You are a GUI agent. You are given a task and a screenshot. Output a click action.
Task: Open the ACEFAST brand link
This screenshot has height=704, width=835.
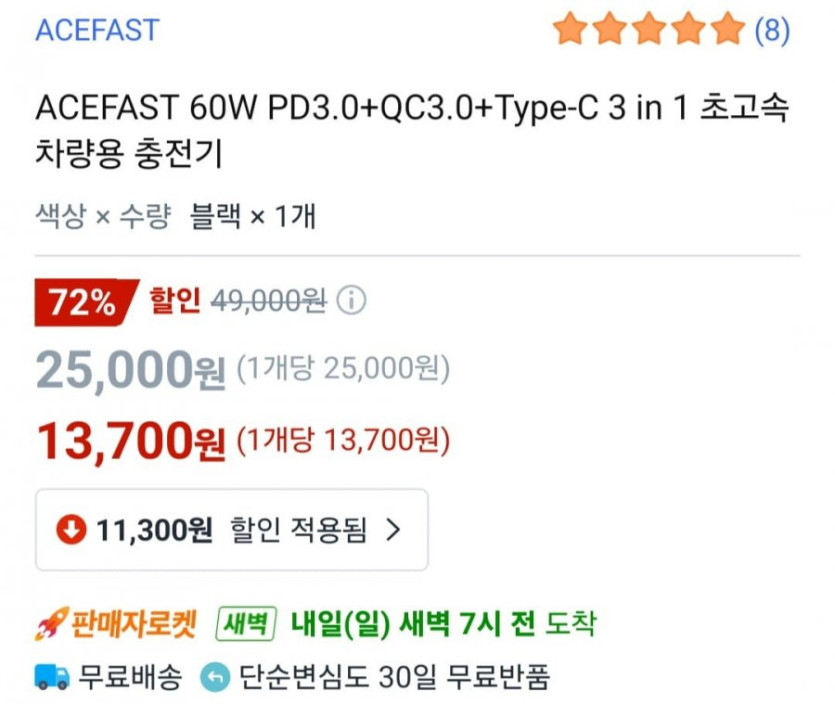97,30
